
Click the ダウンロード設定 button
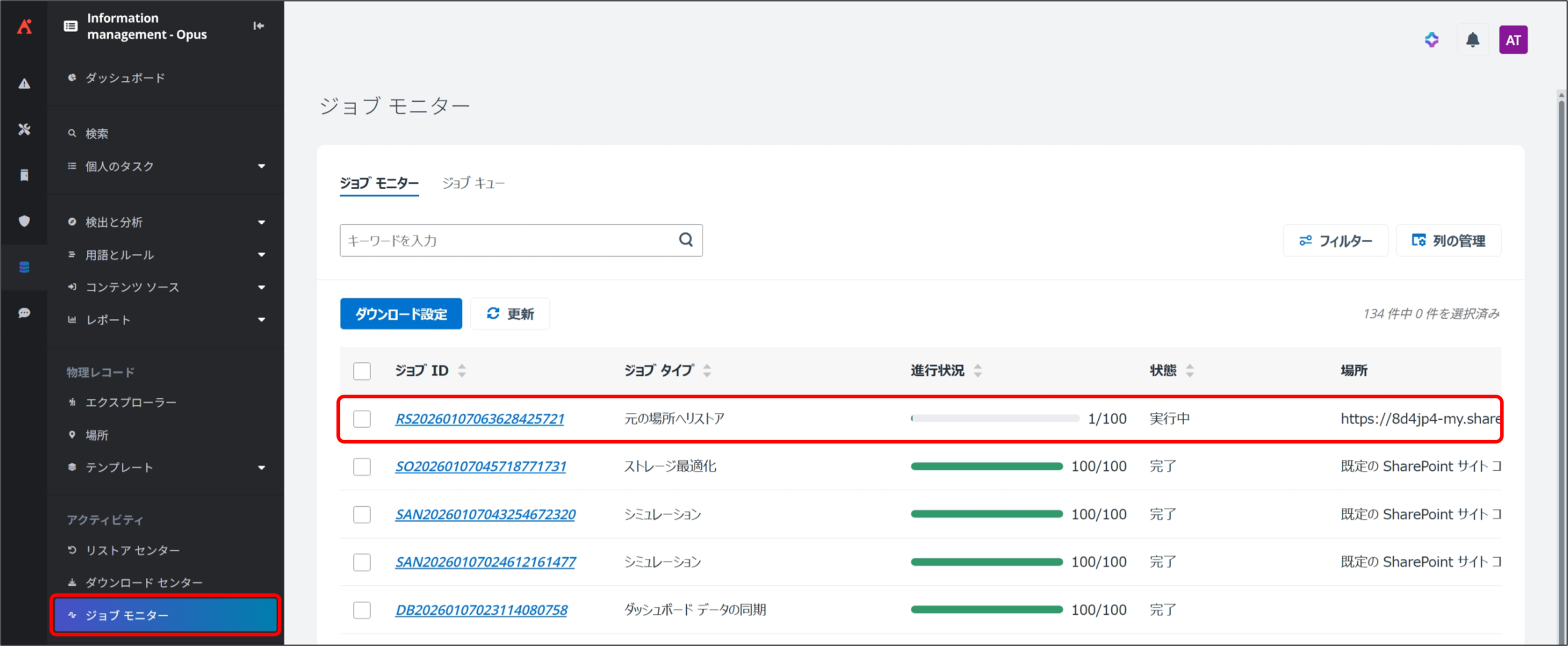401,314
